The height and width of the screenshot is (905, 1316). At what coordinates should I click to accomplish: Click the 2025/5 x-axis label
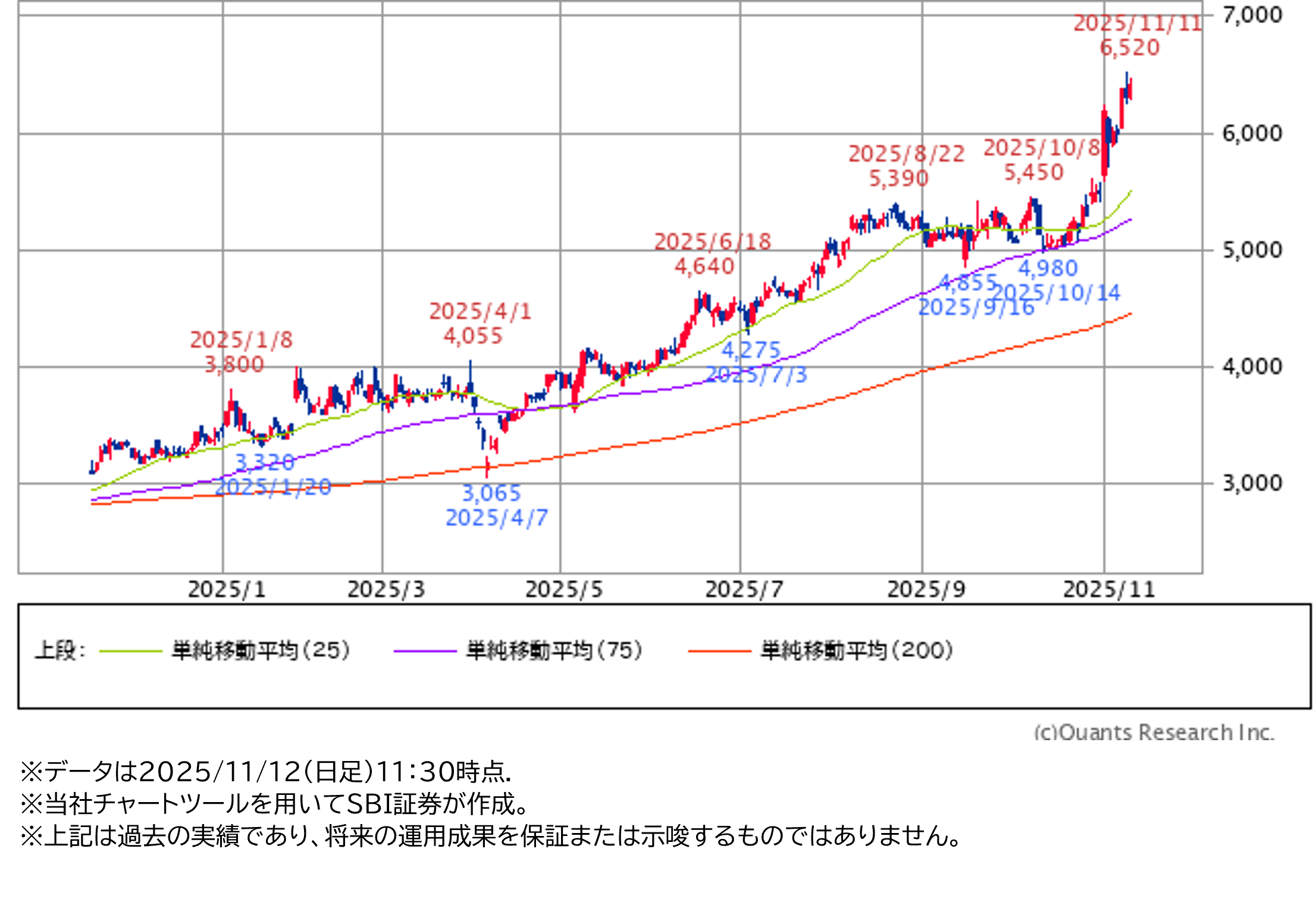[563, 590]
